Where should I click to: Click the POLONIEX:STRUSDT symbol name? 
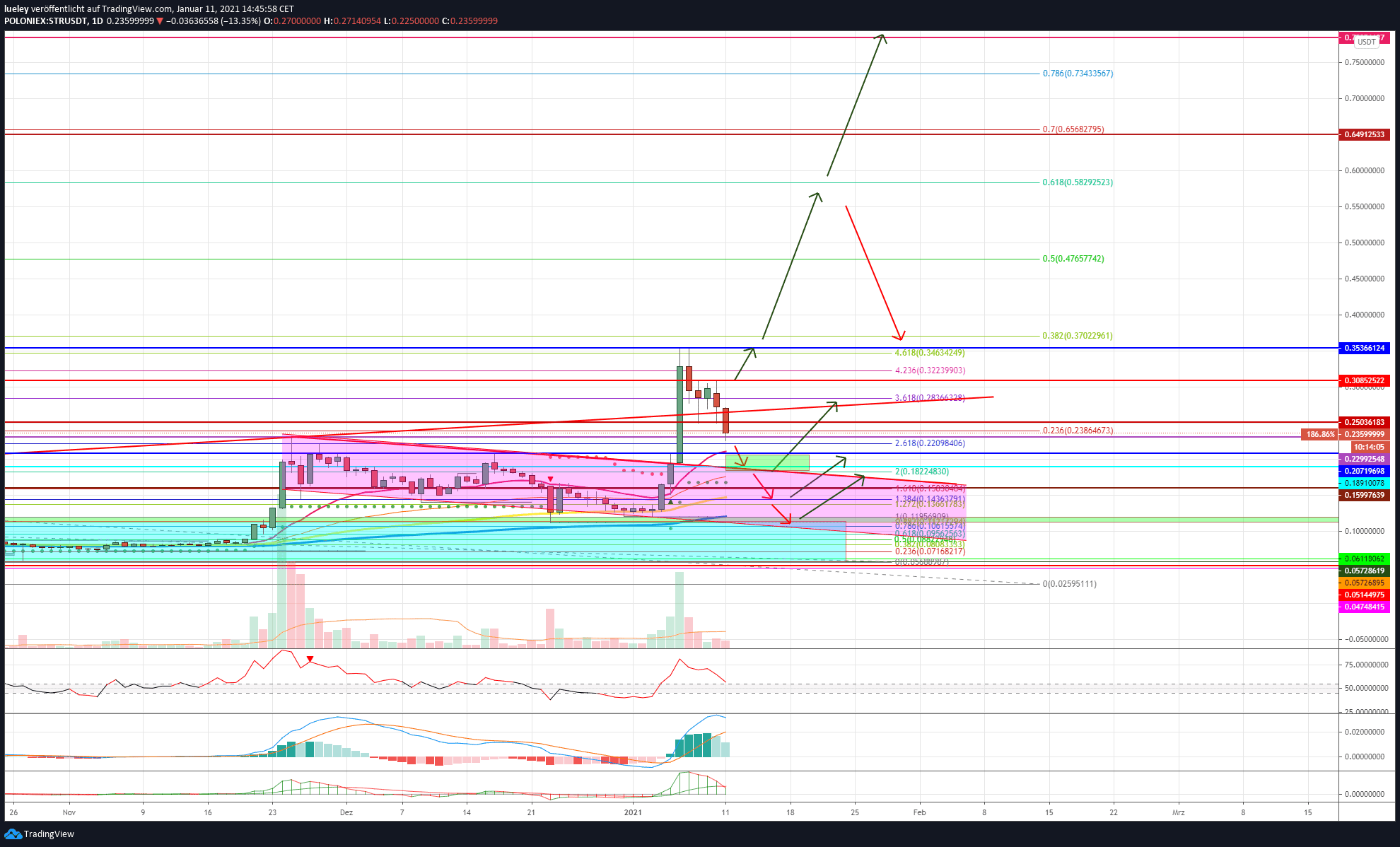pos(46,21)
